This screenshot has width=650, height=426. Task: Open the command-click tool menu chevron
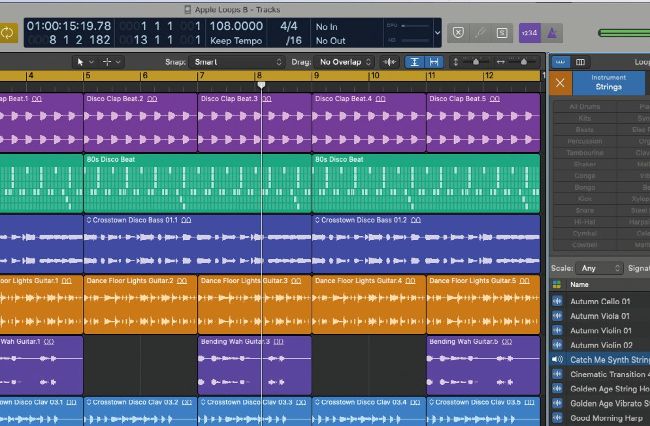[118, 62]
